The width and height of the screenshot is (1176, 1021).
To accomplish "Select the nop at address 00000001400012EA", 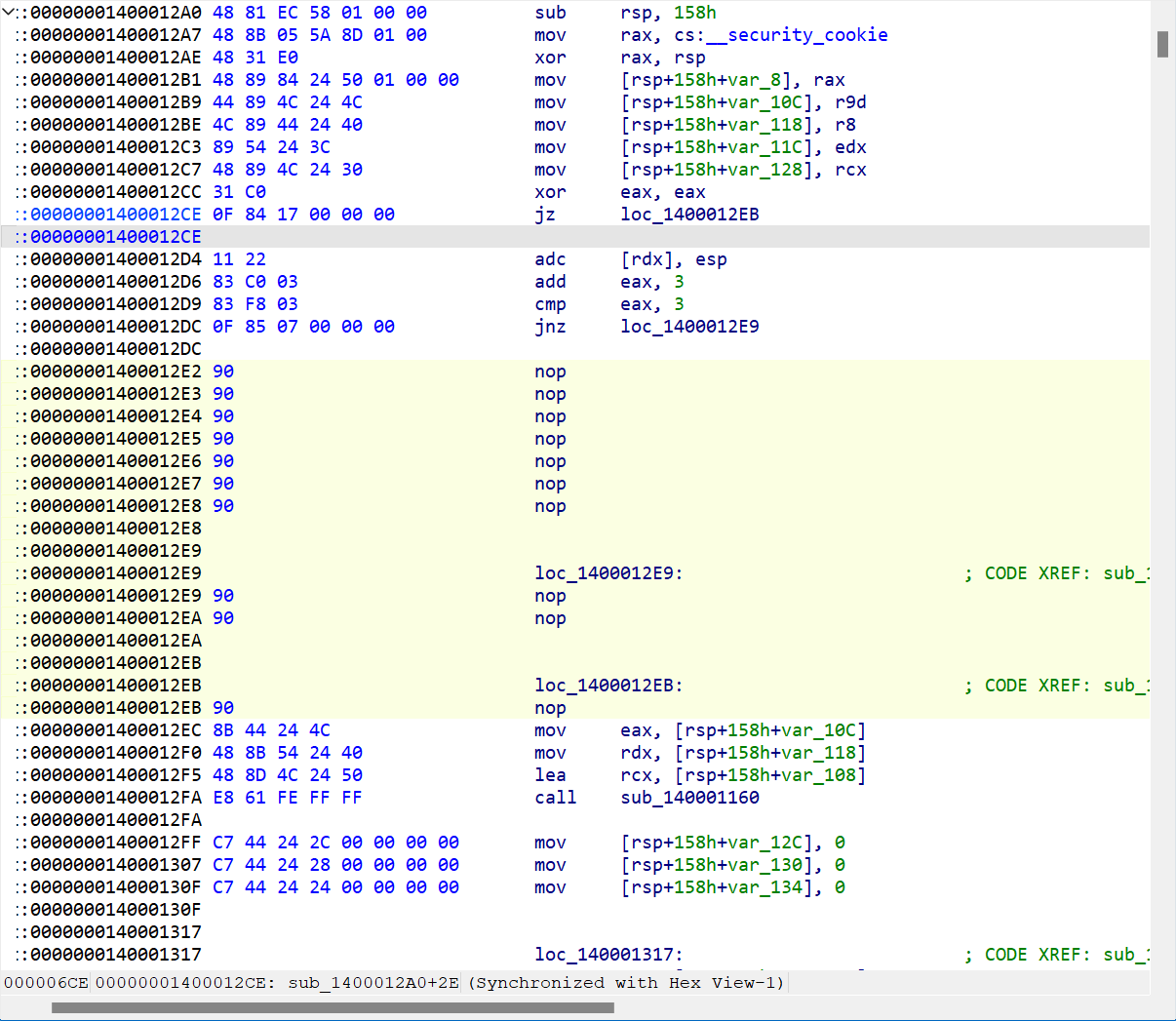I will pyautogui.click(x=550, y=618).
